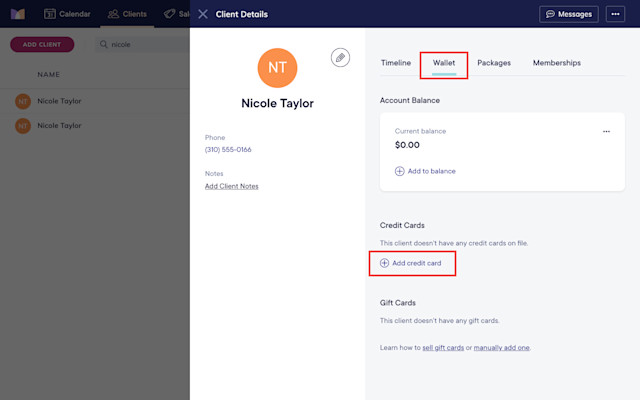
Task: Click the ADD CLIENT button
Action: 42,44
